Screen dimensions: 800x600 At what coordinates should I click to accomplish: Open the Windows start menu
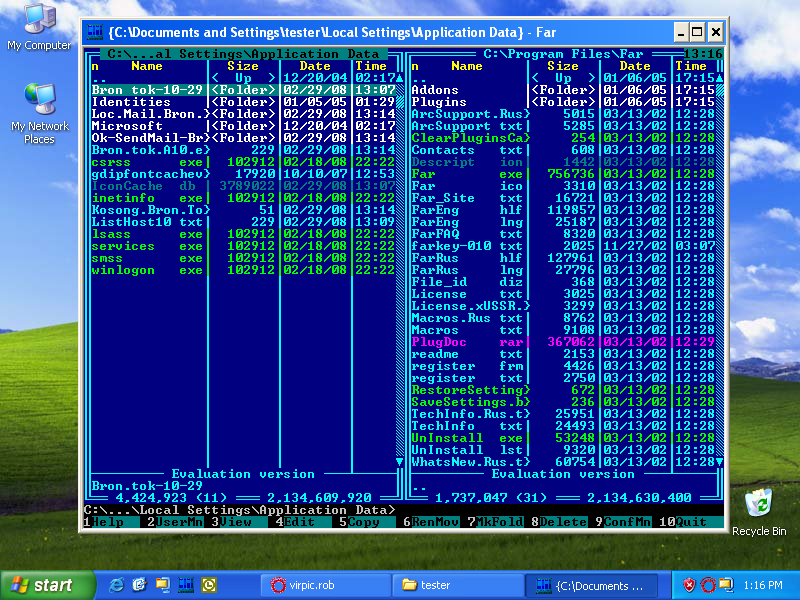(47, 585)
